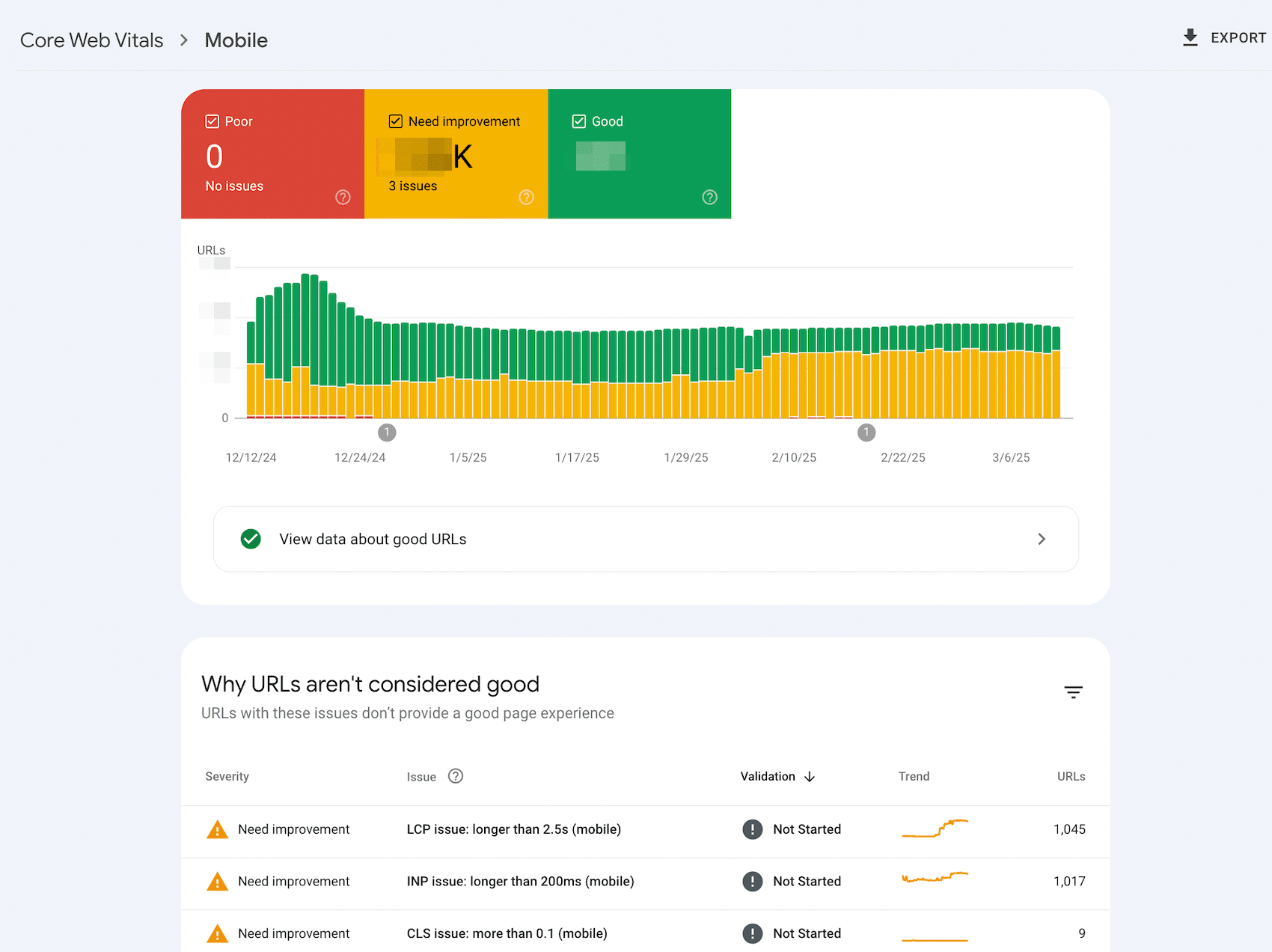Image resolution: width=1272 pixels, height=952 pixels.
Task: Uncheck the Poor checkbox
Action: point(212,120)
